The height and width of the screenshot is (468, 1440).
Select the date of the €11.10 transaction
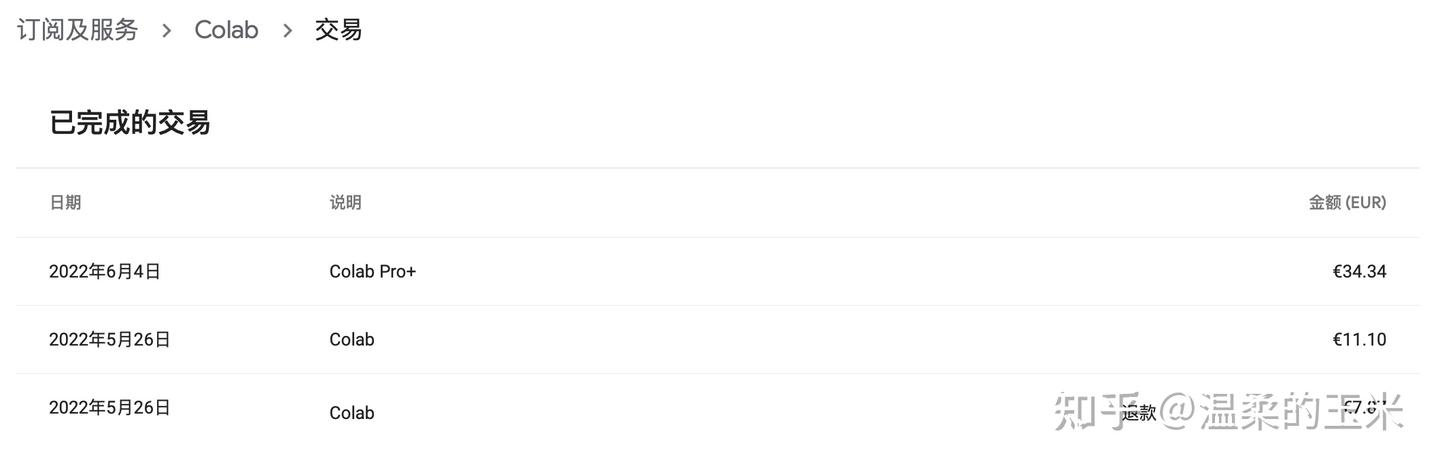pos(109,339)
